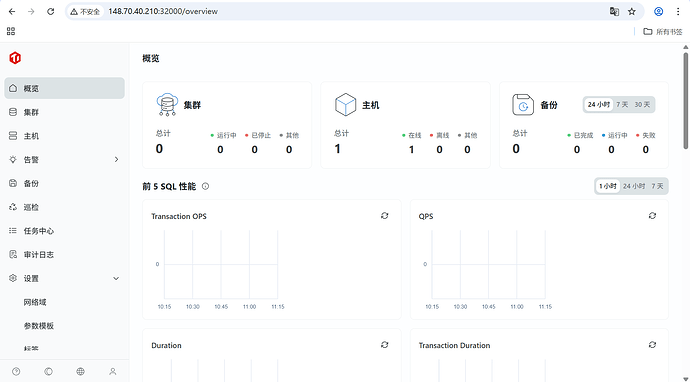The image size is (690, 382).
Task: Toggle the dark theme icon in sidebar footer
Action: coord(48,372)
